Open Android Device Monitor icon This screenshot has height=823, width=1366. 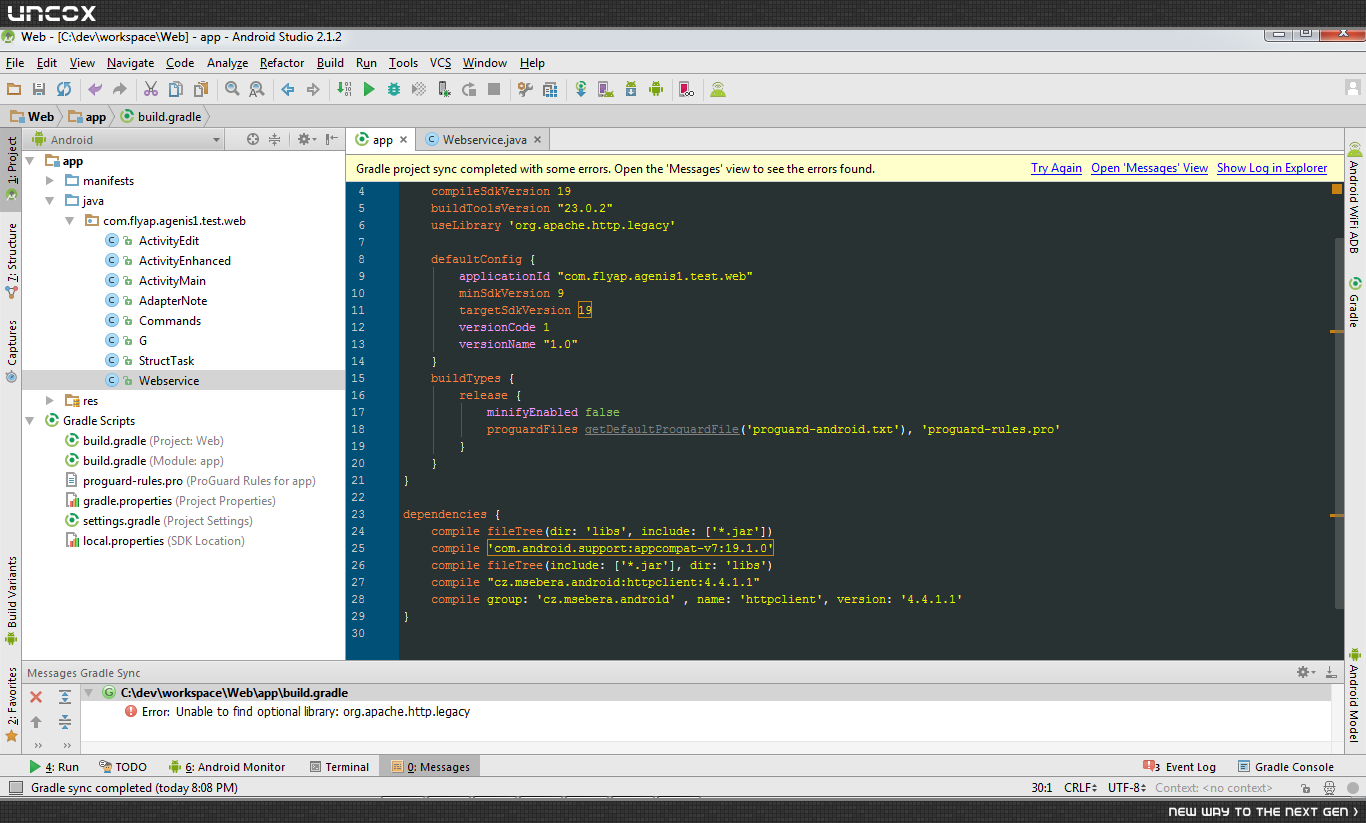656,89
